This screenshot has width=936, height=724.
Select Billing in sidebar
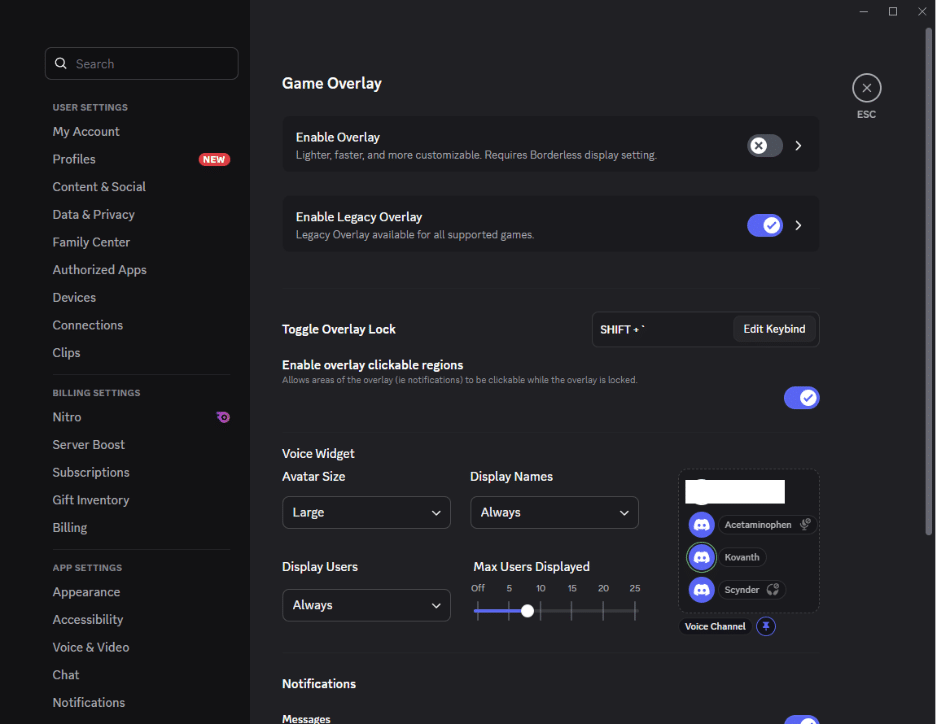point(70,528)
